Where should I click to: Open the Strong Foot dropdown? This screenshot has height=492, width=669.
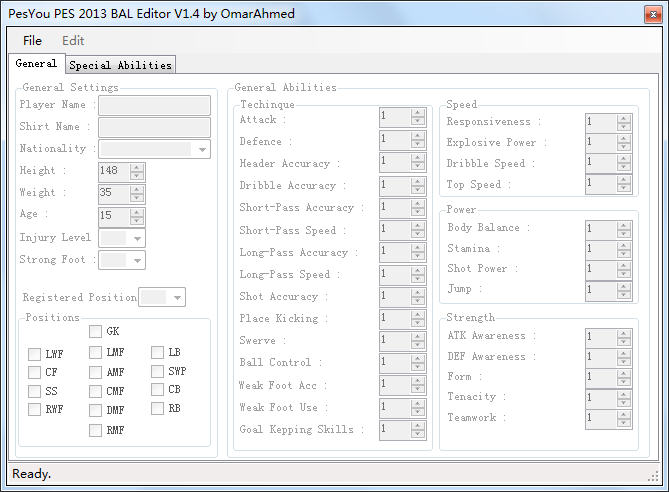pyautogui.click(x=122, y=260)
